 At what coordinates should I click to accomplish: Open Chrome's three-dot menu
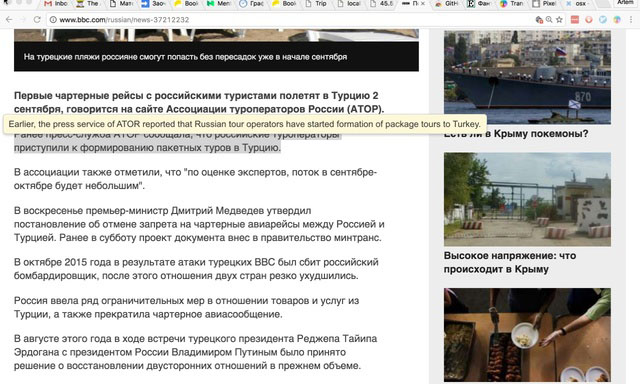[631, 20]
